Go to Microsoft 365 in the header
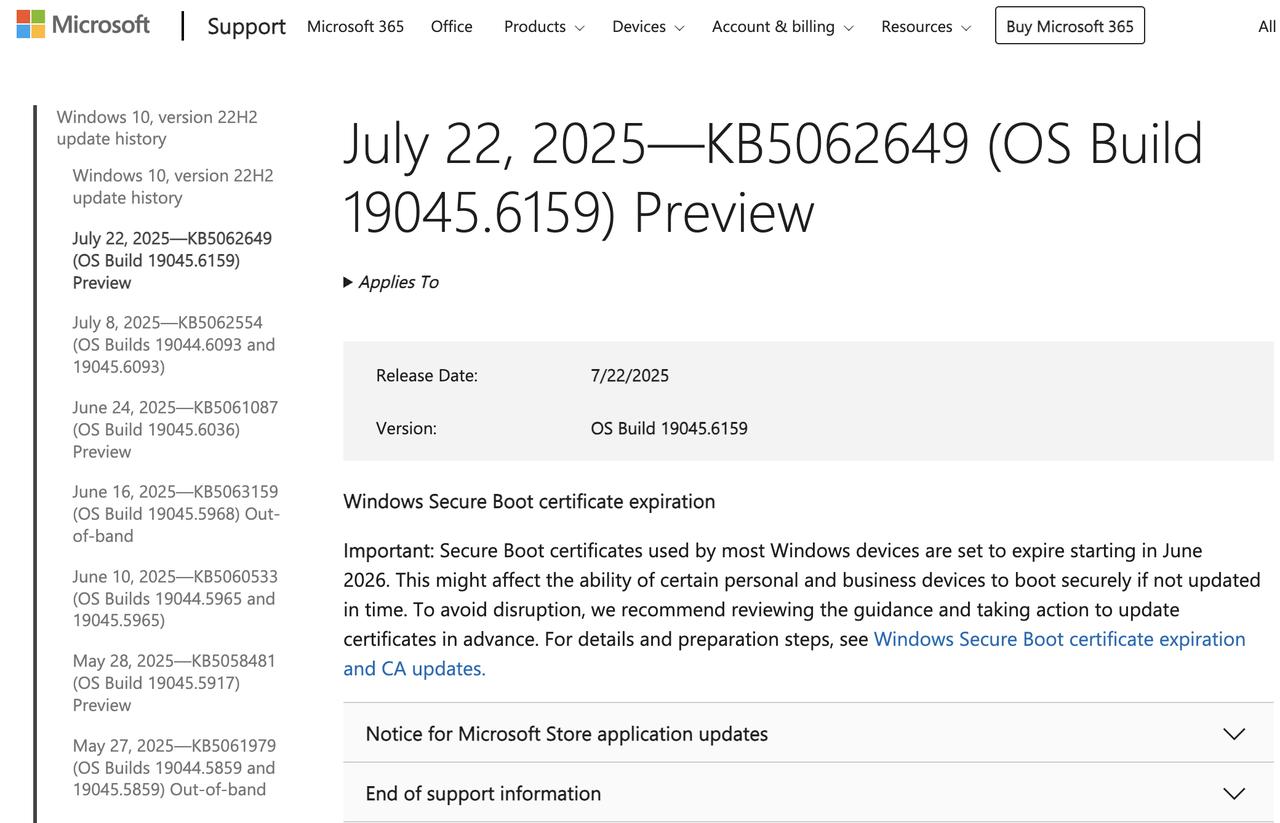 [x=355, y=26]
